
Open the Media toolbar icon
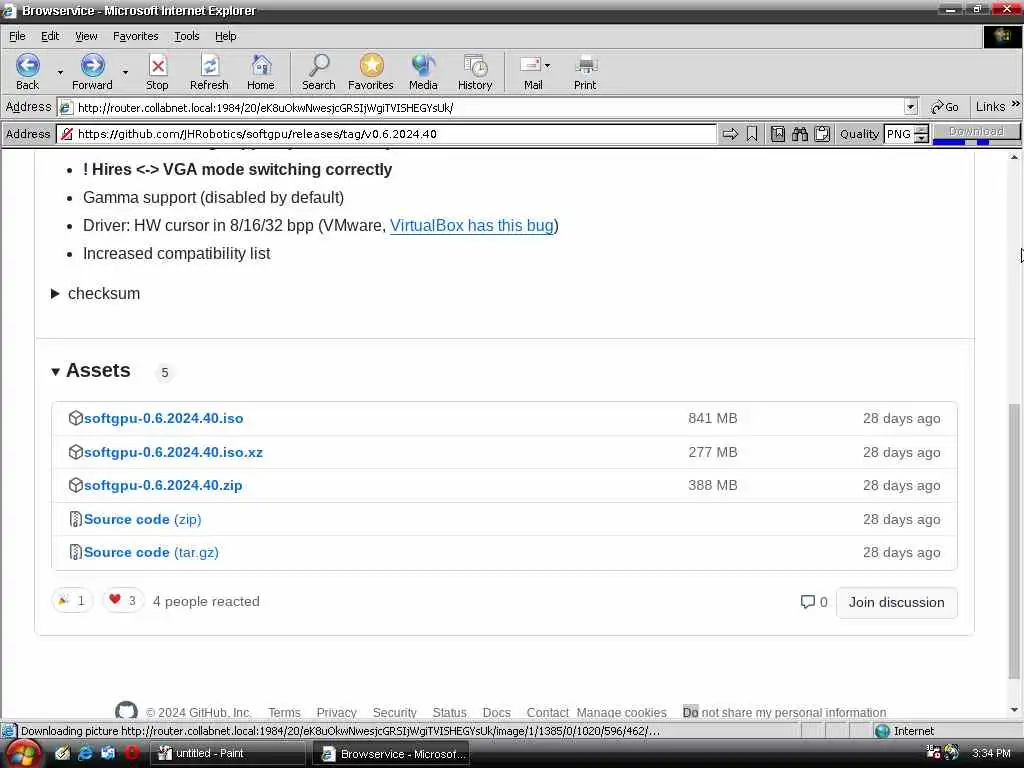tap(423, 65)
